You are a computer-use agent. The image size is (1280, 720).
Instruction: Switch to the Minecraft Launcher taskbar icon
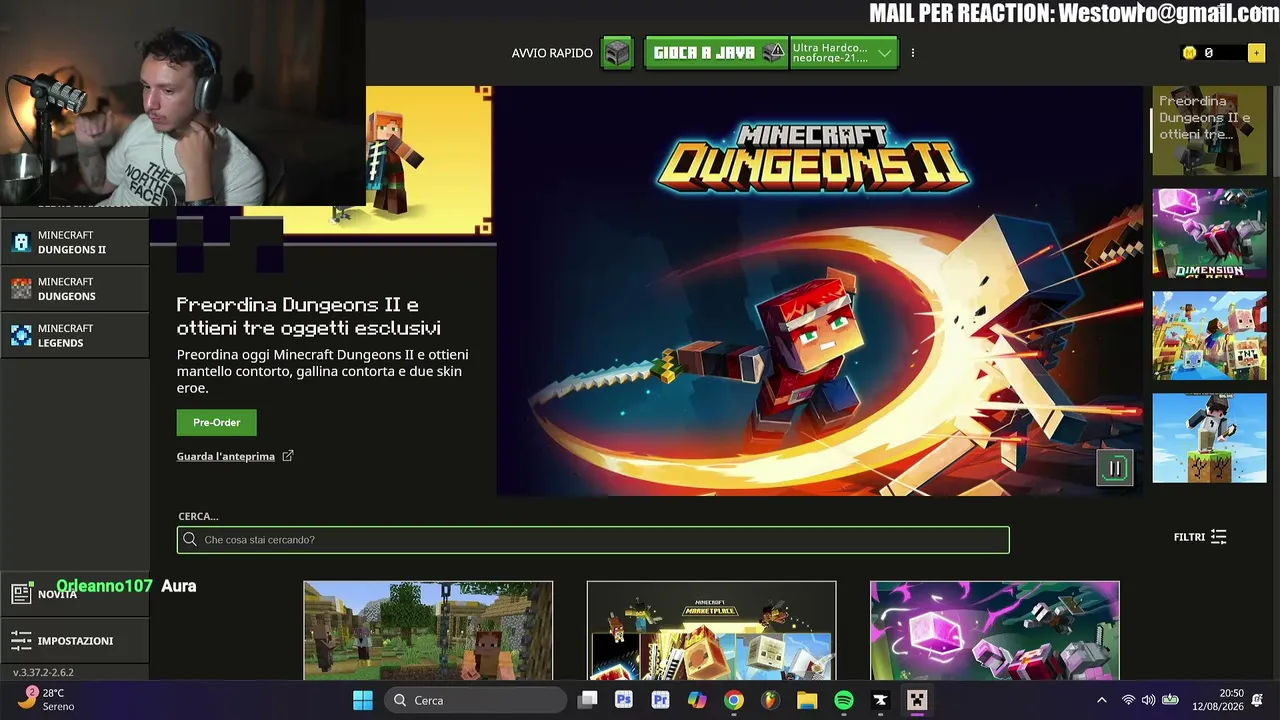[x=917, y=700]
